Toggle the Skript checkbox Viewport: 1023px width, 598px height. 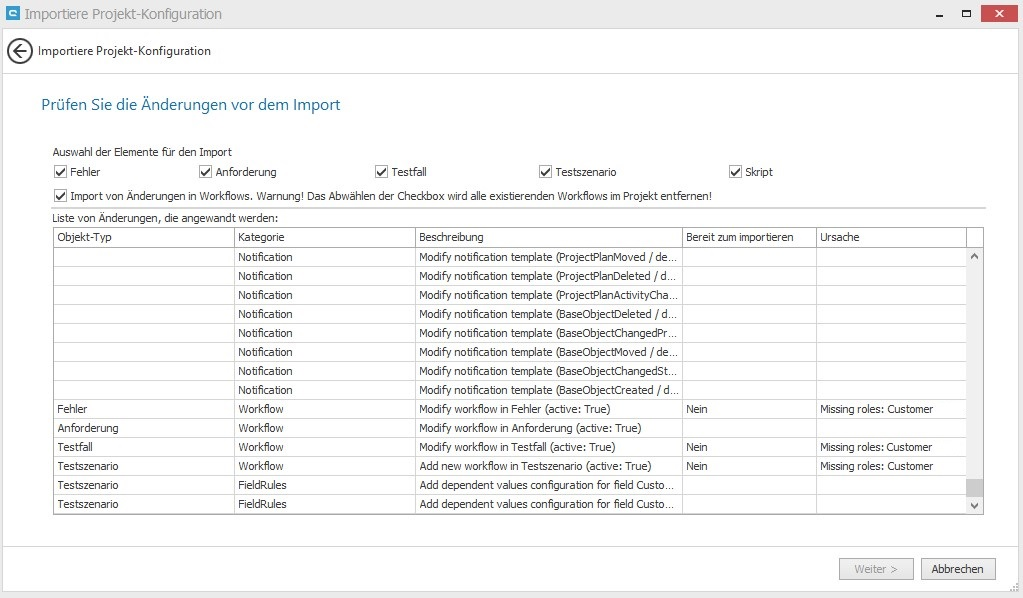click(x=735, y=172)
